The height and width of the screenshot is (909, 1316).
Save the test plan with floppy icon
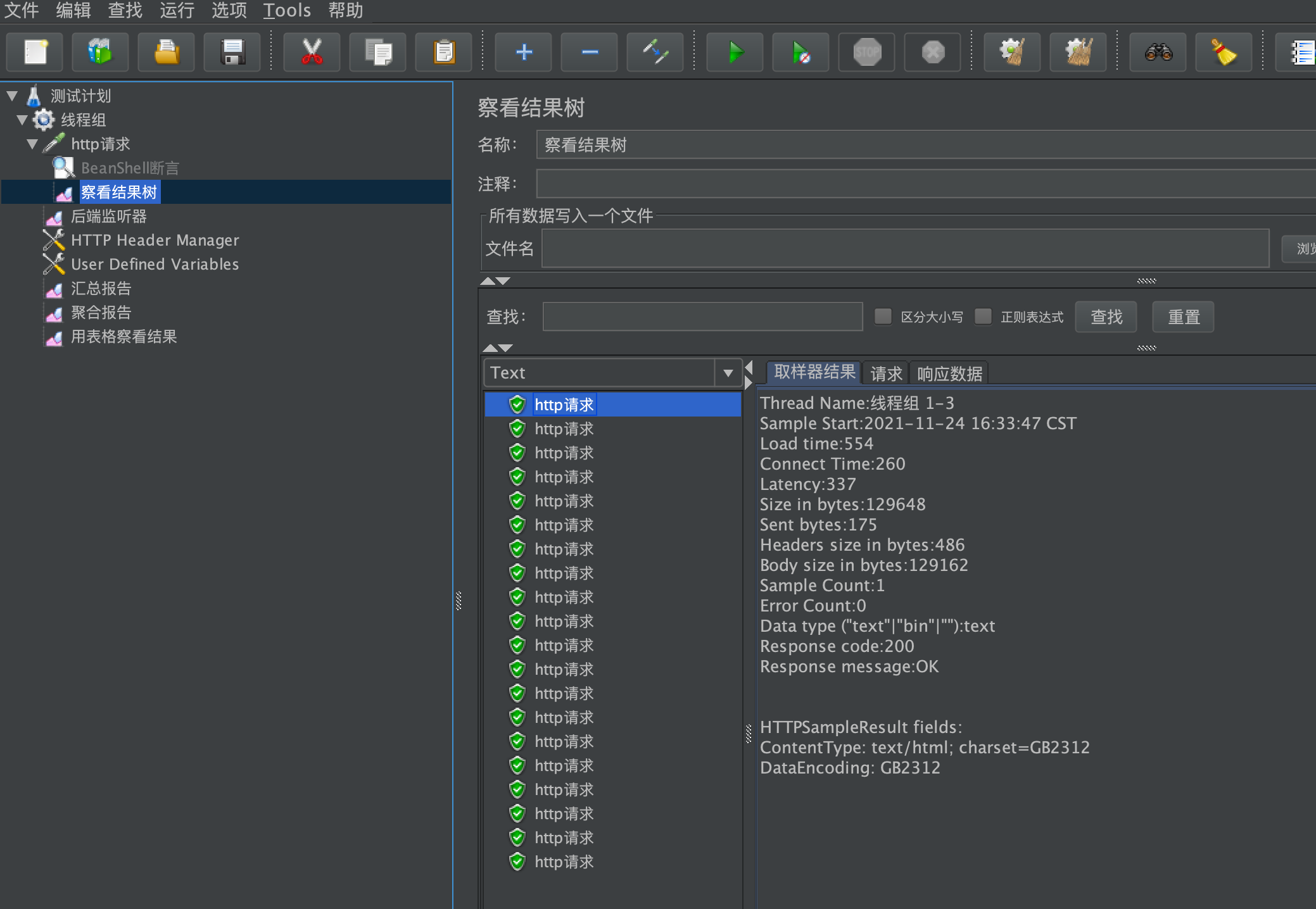click(232, 52)
